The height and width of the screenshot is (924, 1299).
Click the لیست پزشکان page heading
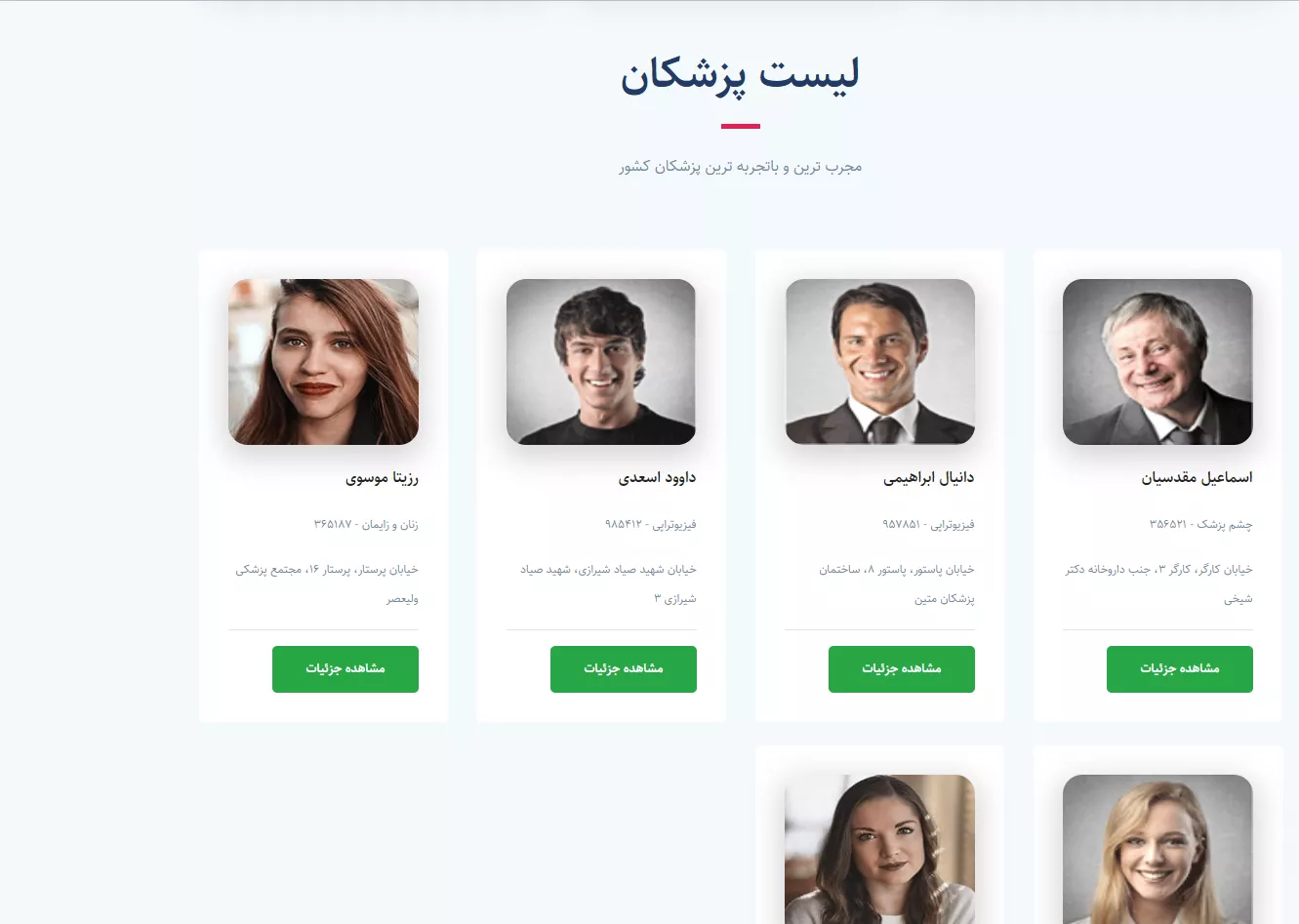(740, 75)
